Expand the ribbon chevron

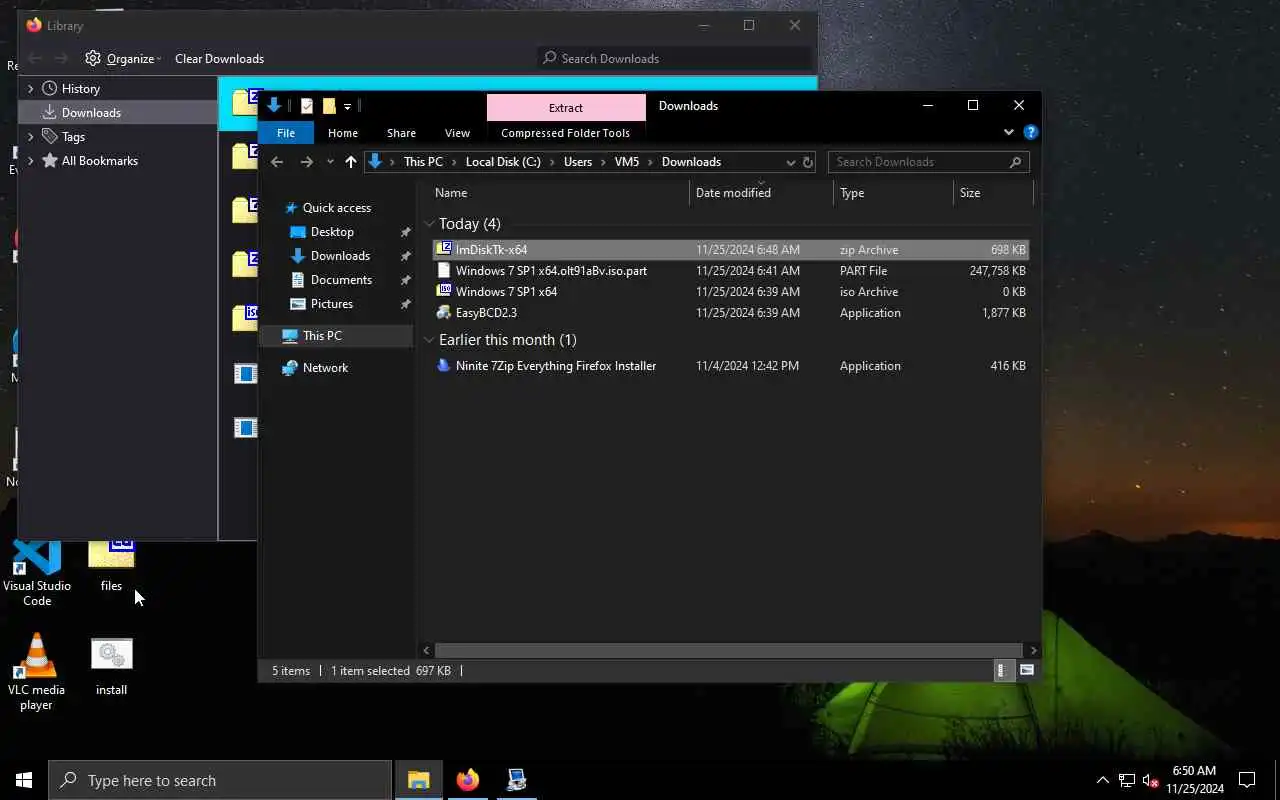(x=1008, y=132)
